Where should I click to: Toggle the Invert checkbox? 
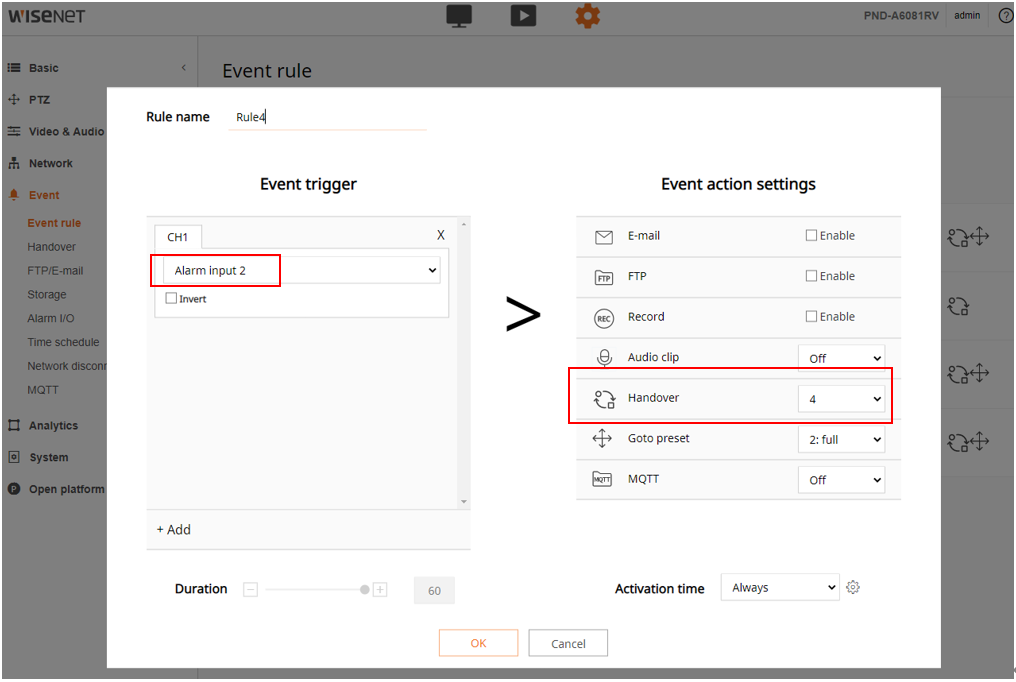click(x=171, y=299)
